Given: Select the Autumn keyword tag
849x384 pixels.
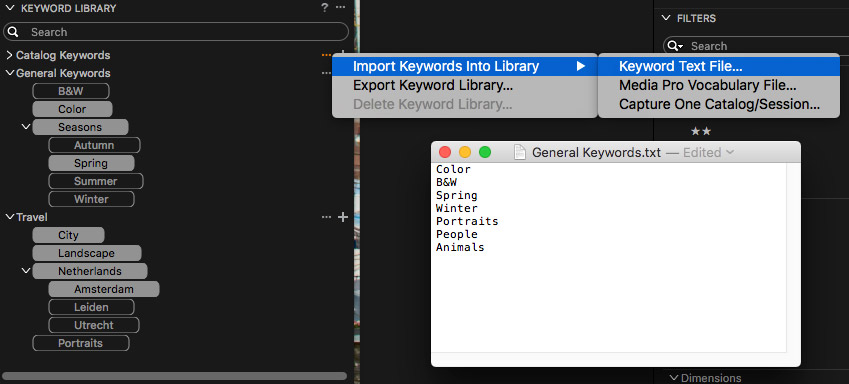Looking at the screenshot, I should point(94,145).
